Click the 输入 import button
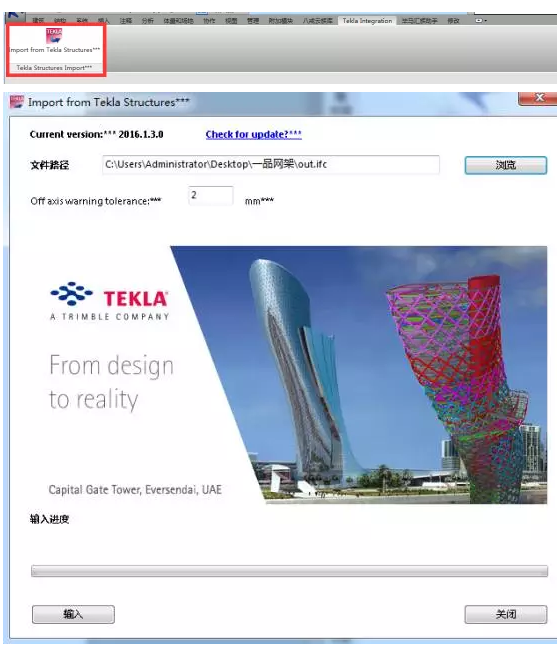 (73, 614)
